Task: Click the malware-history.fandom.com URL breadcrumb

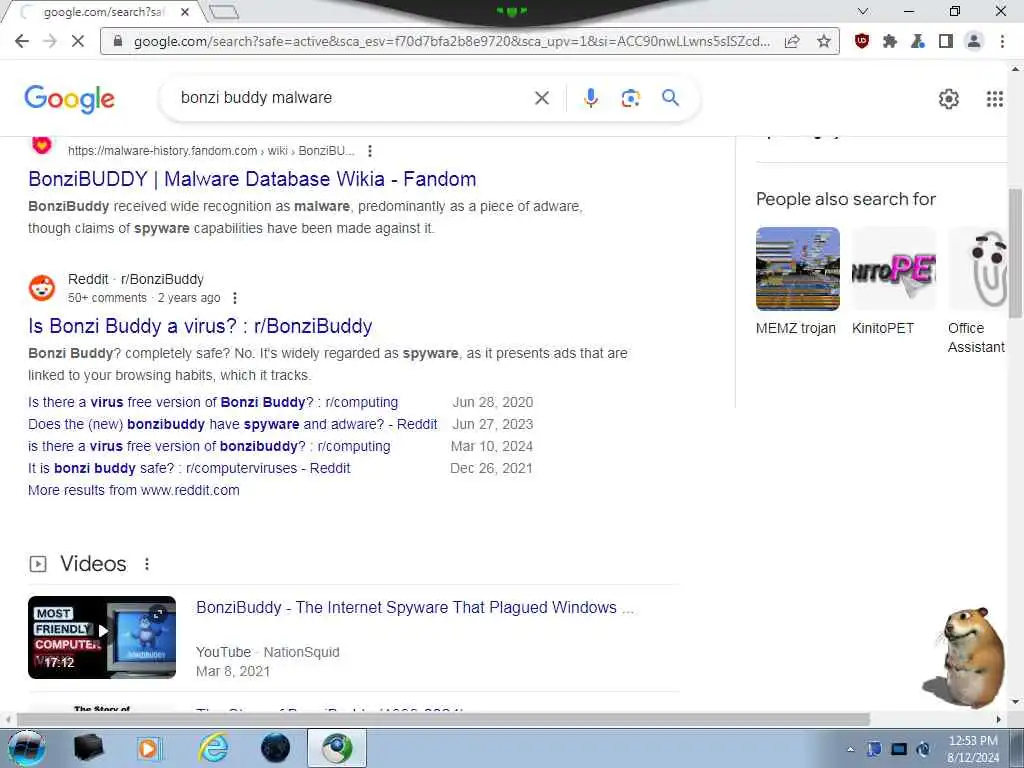Action: [x=211, y=151]
